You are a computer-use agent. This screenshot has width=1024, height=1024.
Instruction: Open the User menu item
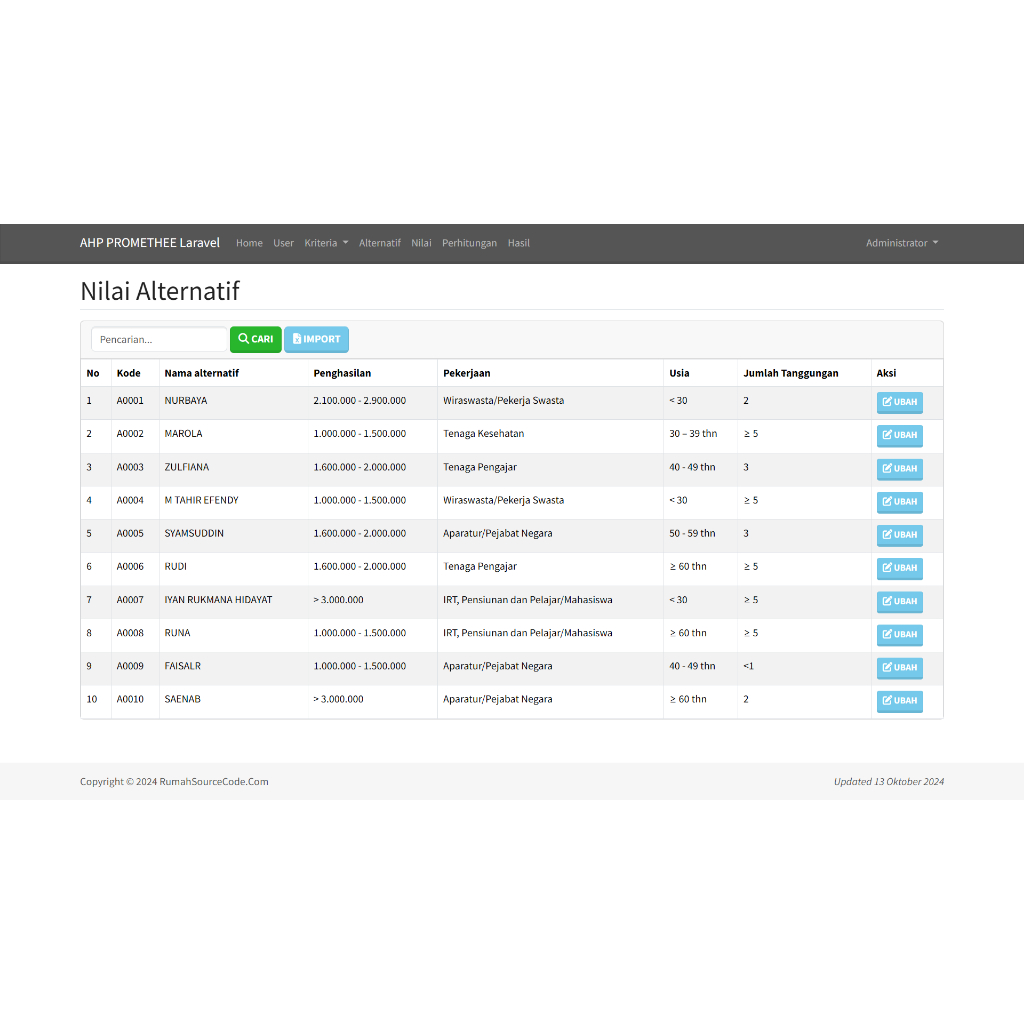click(284, 243)
